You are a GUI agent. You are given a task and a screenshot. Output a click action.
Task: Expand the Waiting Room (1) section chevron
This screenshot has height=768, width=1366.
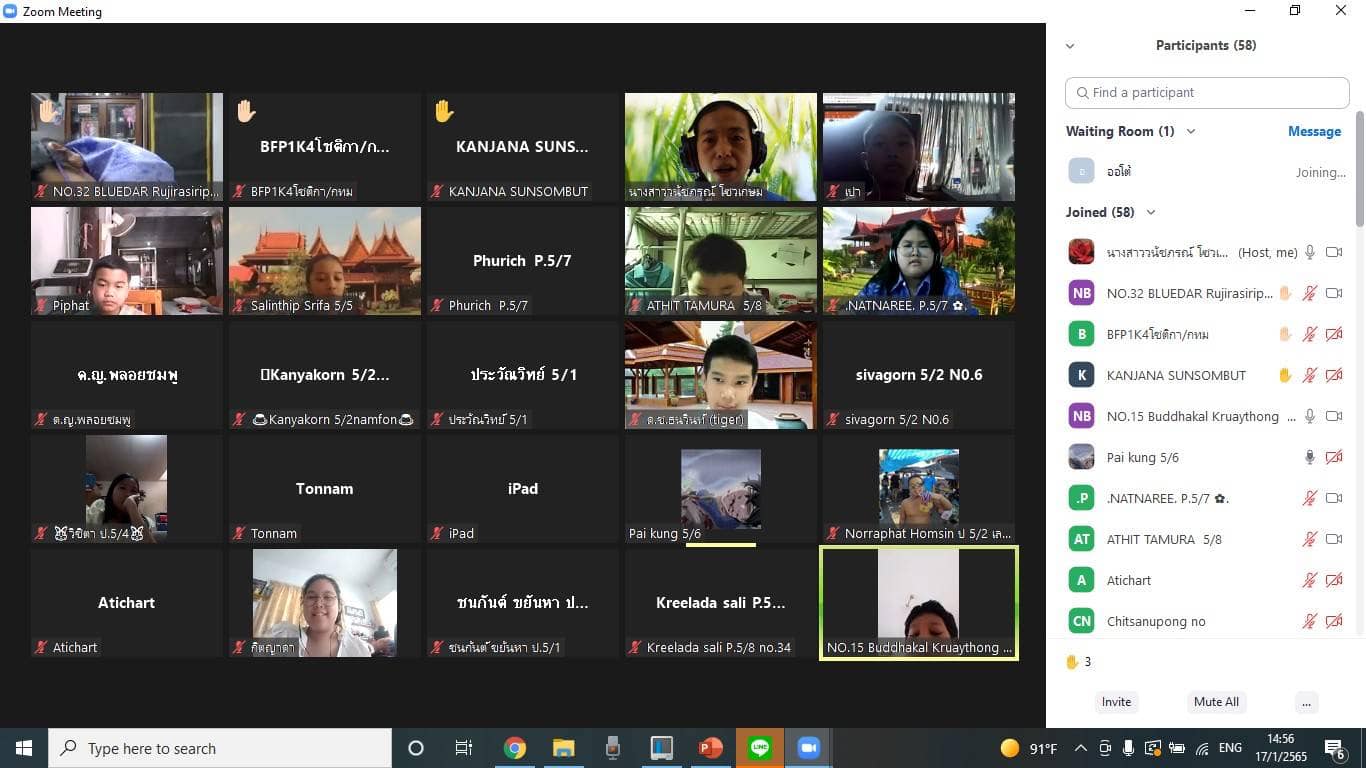click(1190, 131)
